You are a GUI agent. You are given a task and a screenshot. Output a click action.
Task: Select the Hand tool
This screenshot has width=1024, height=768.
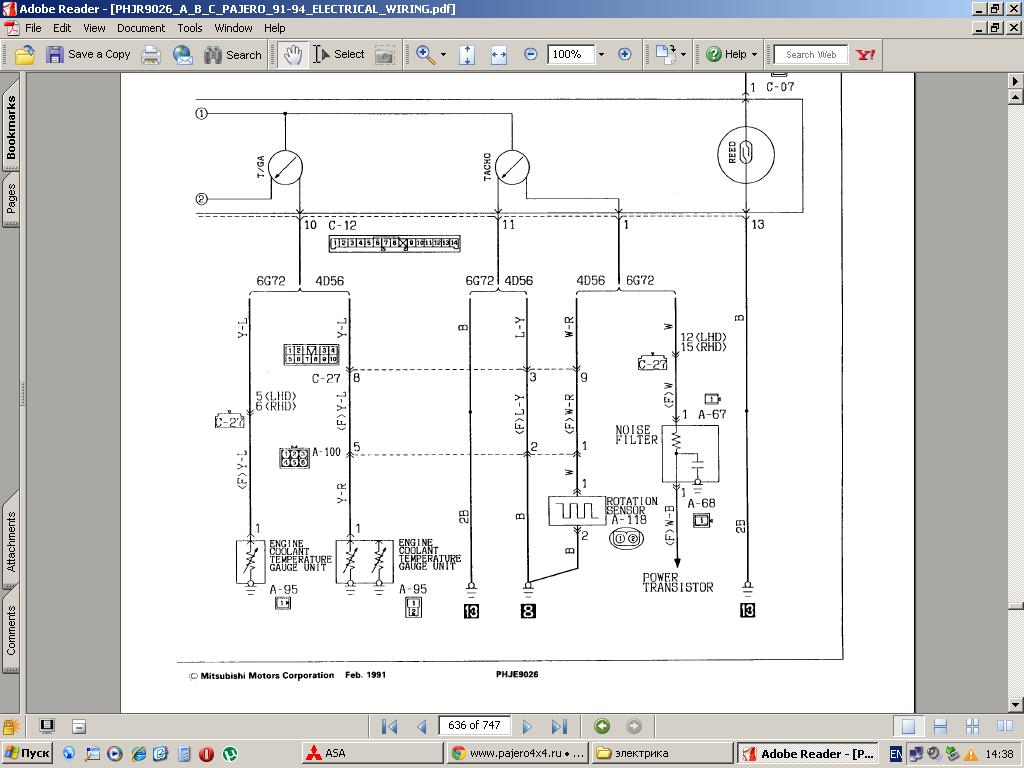coord(292,55)
